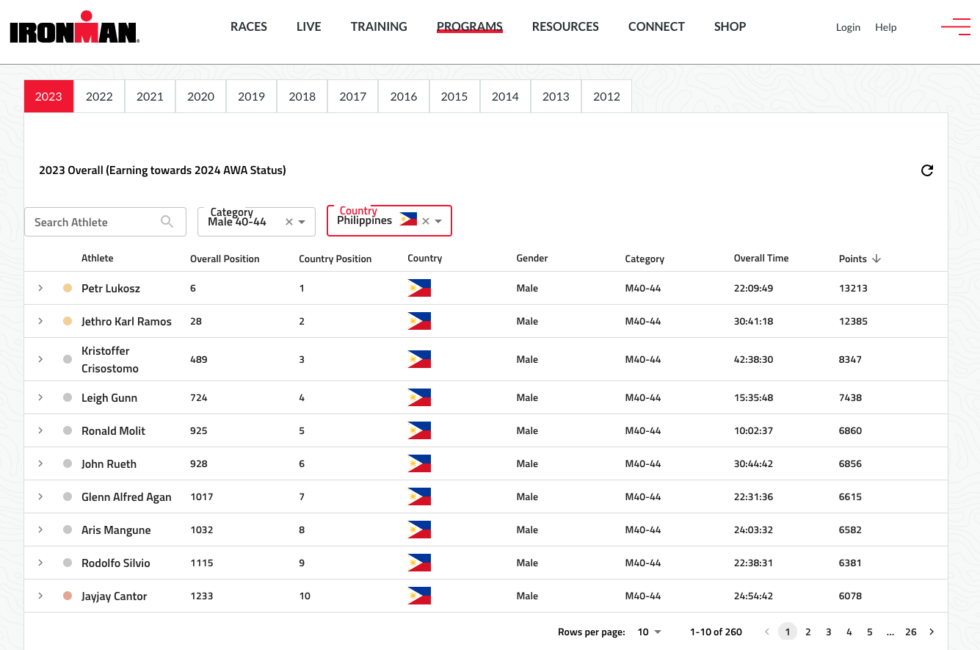Expand Leigh Gunn's row
Screen dimensions: 980x650
[x=41, y=398]
